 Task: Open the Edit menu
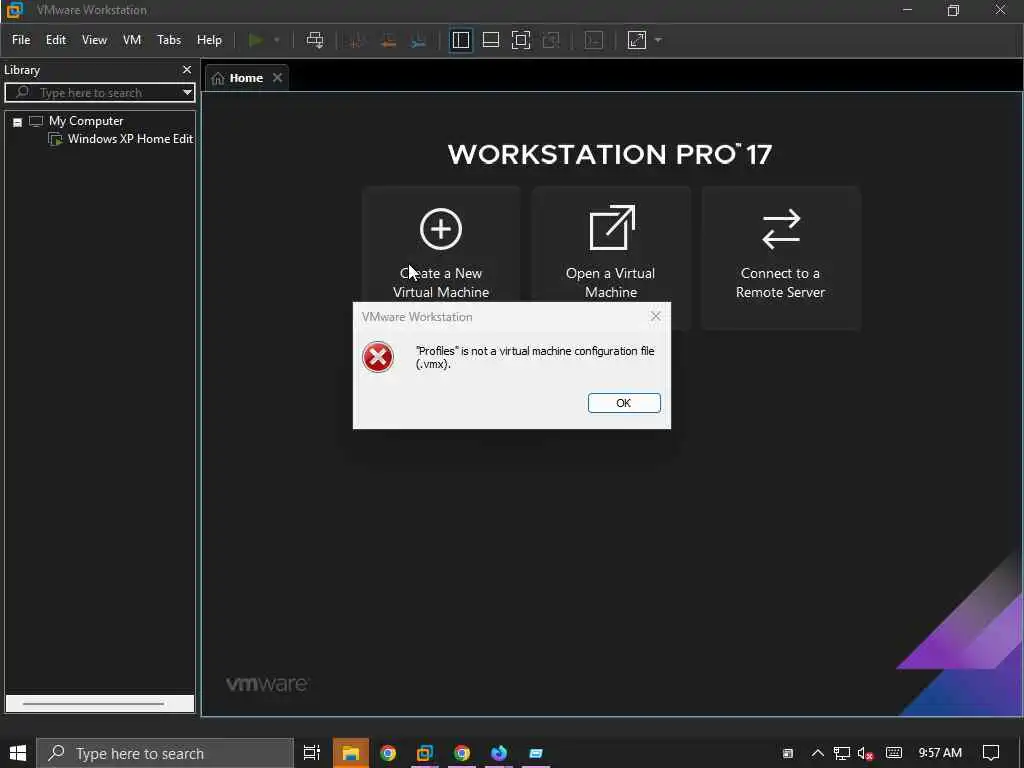click(x=56, y=40)
